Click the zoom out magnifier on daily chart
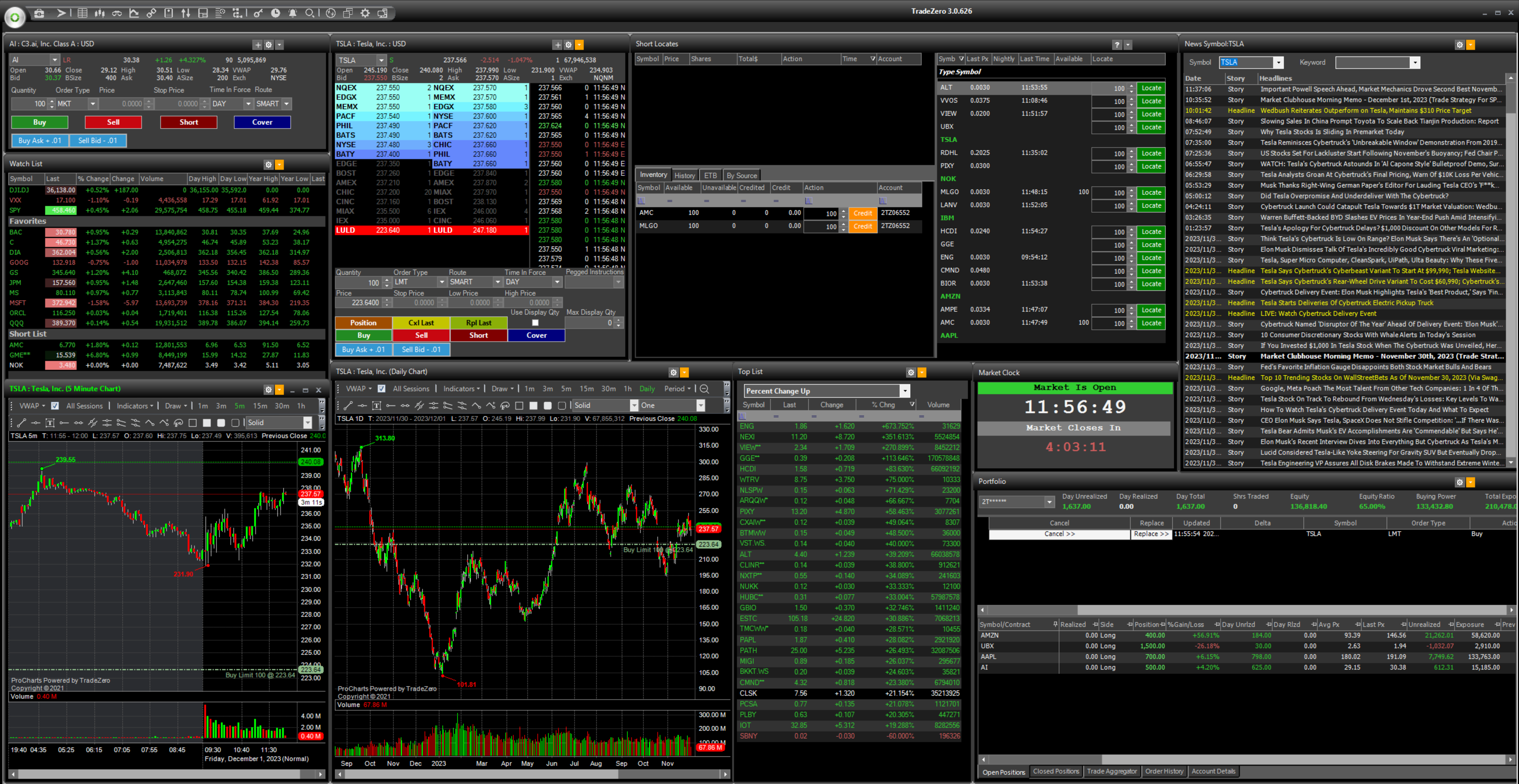The width and height of the screenshot is (1519, 784). [704, 389]
